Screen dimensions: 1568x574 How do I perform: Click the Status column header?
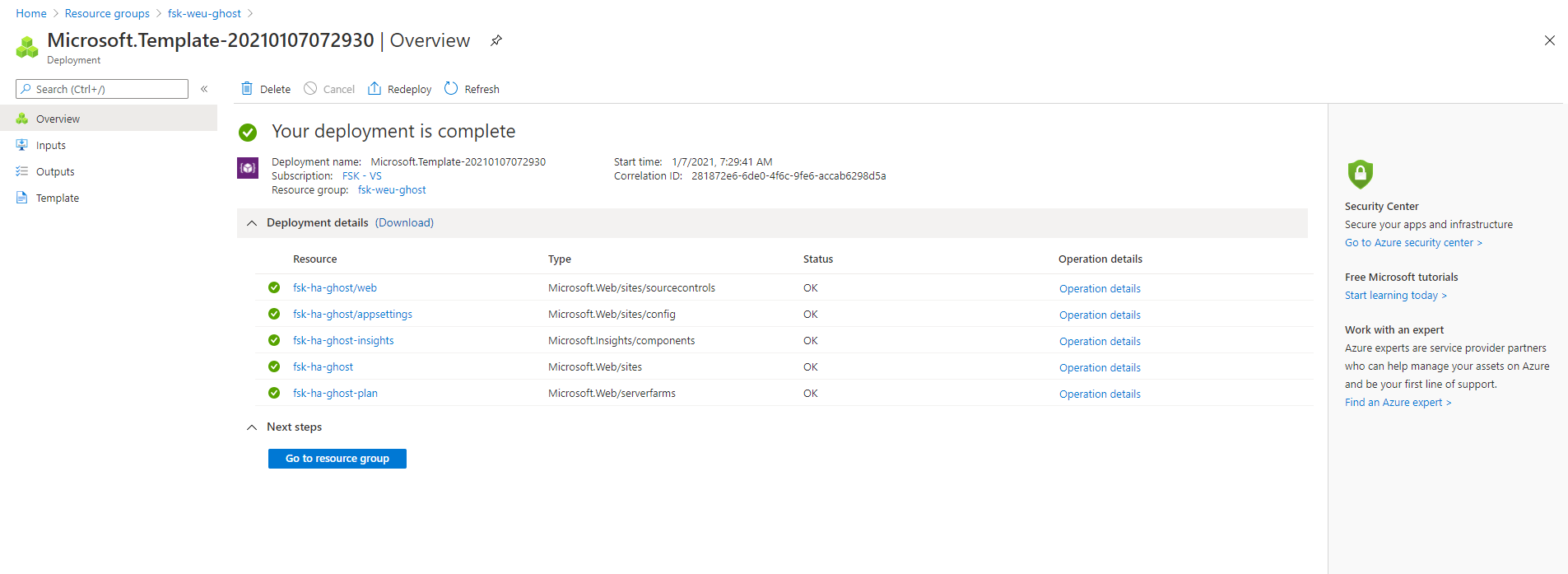click(818, 259)
